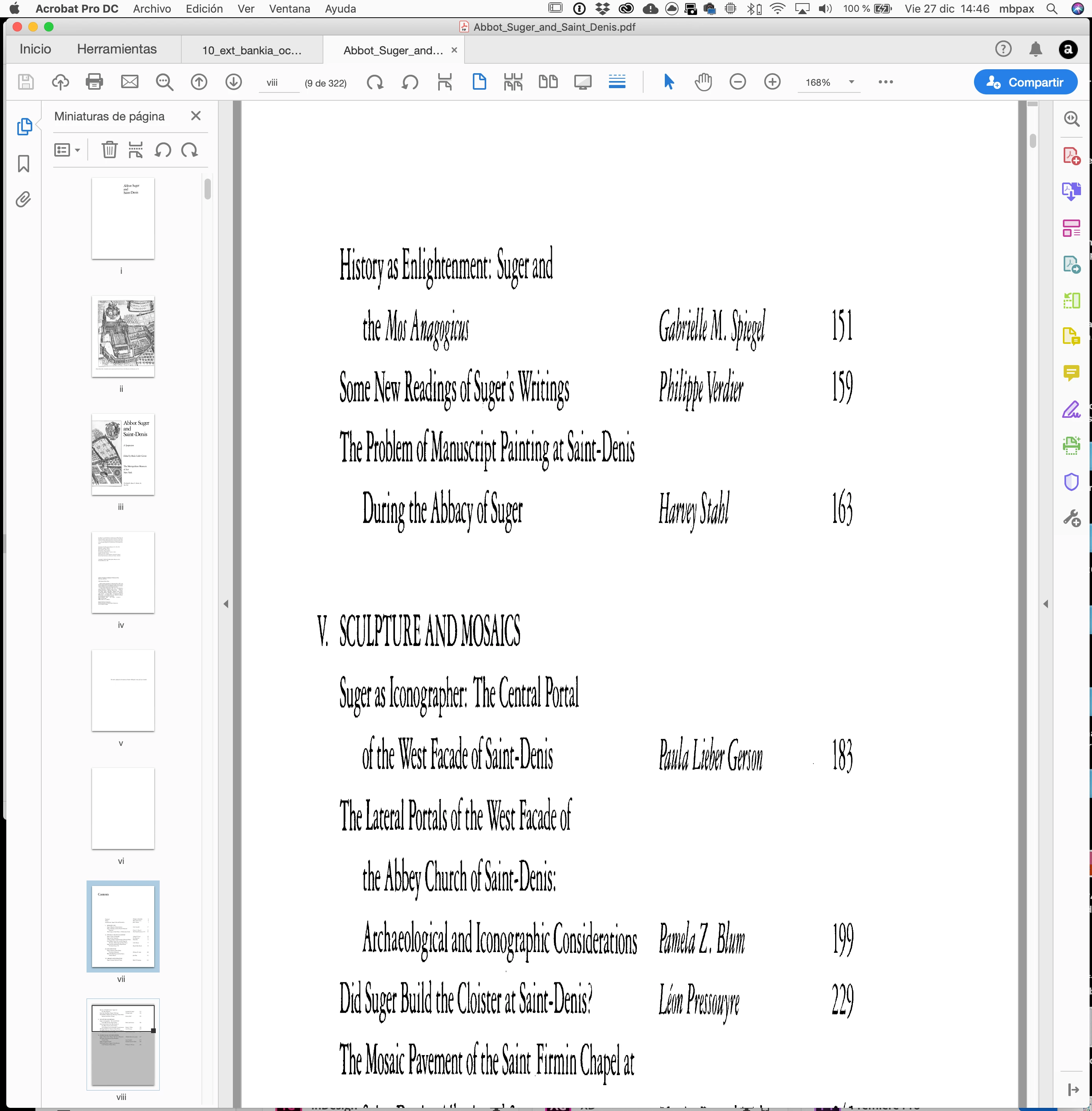Screen dimensions: 1092x1111
Task: Select the Hand pan tool
Action: pos(703,82)
